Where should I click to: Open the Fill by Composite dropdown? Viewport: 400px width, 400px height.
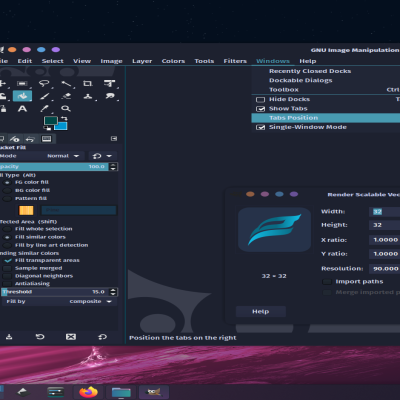[x=58, y=301]
